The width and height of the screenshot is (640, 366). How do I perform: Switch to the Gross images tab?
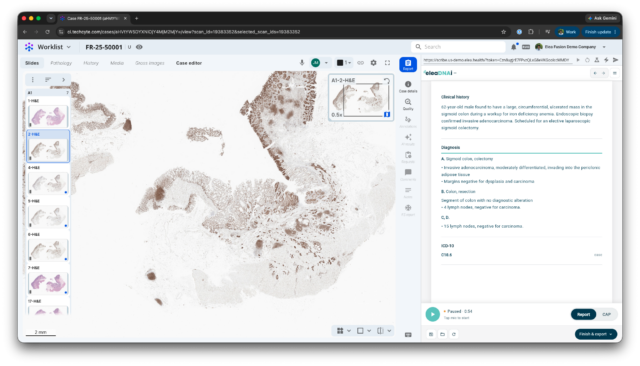click(150, 63)
